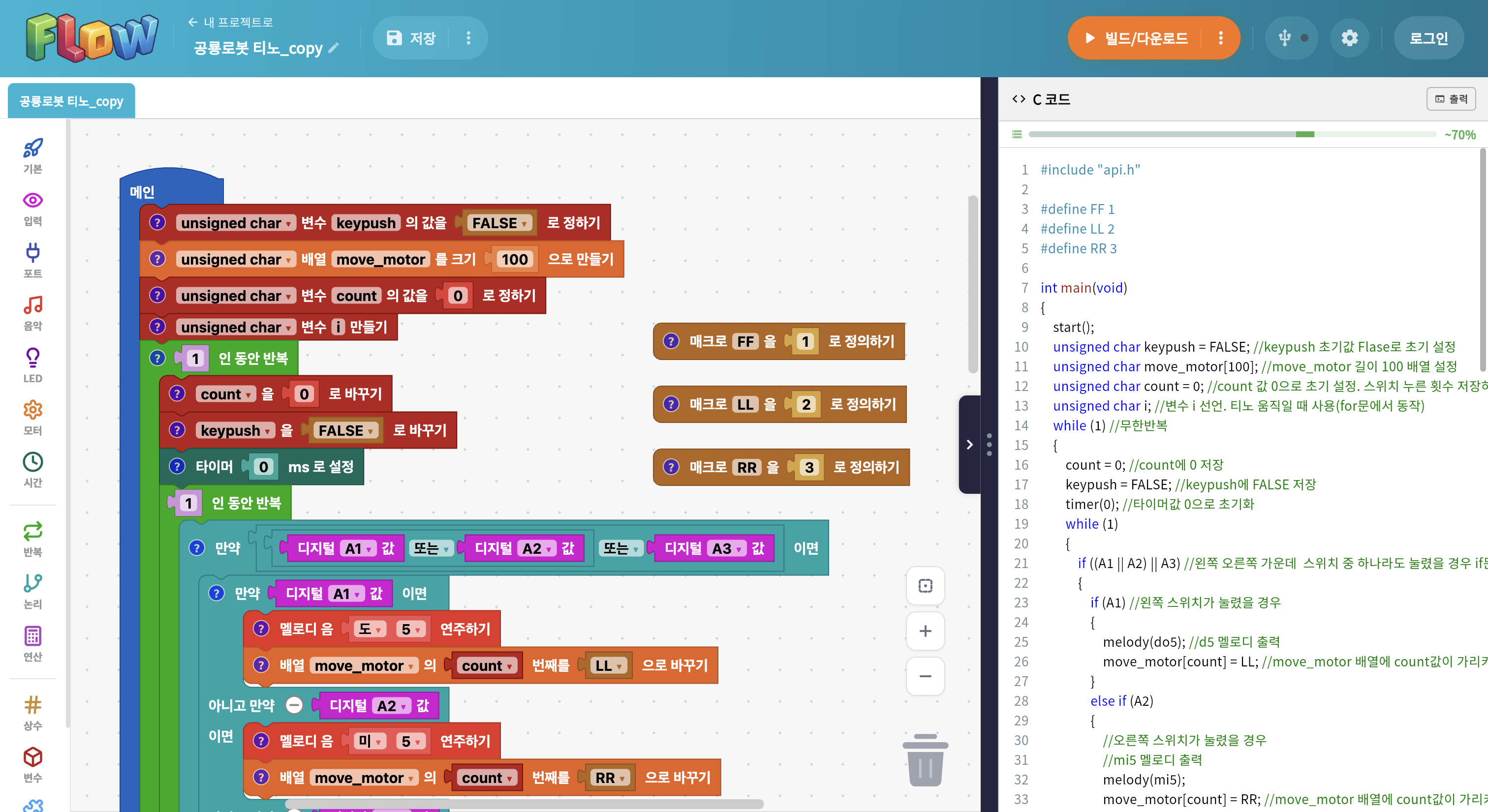The image size is (1488, 812).
Task: Click the 'C 코드' panel title
Action: tap(1051, 99)
